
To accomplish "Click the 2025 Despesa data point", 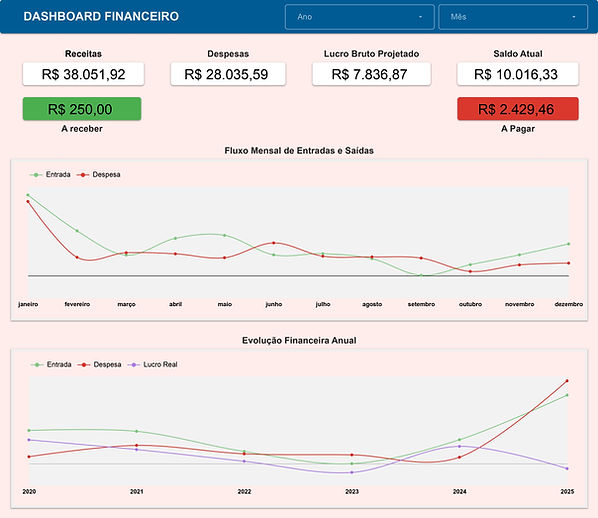I will coord(567,381).
